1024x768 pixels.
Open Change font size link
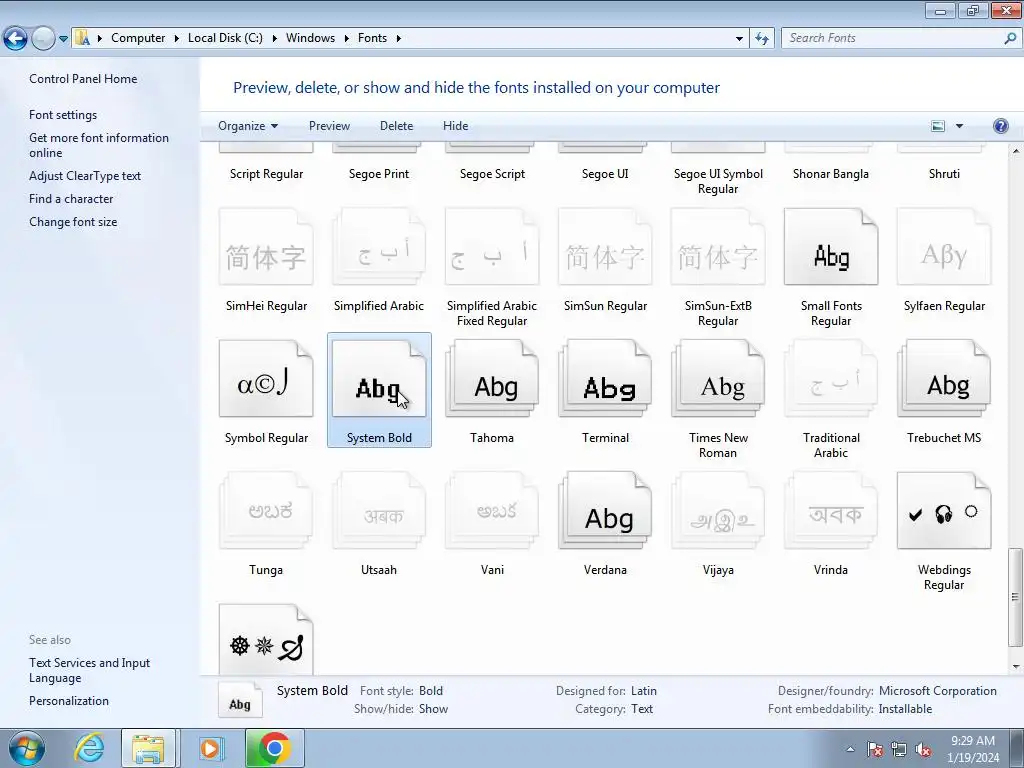73,222
